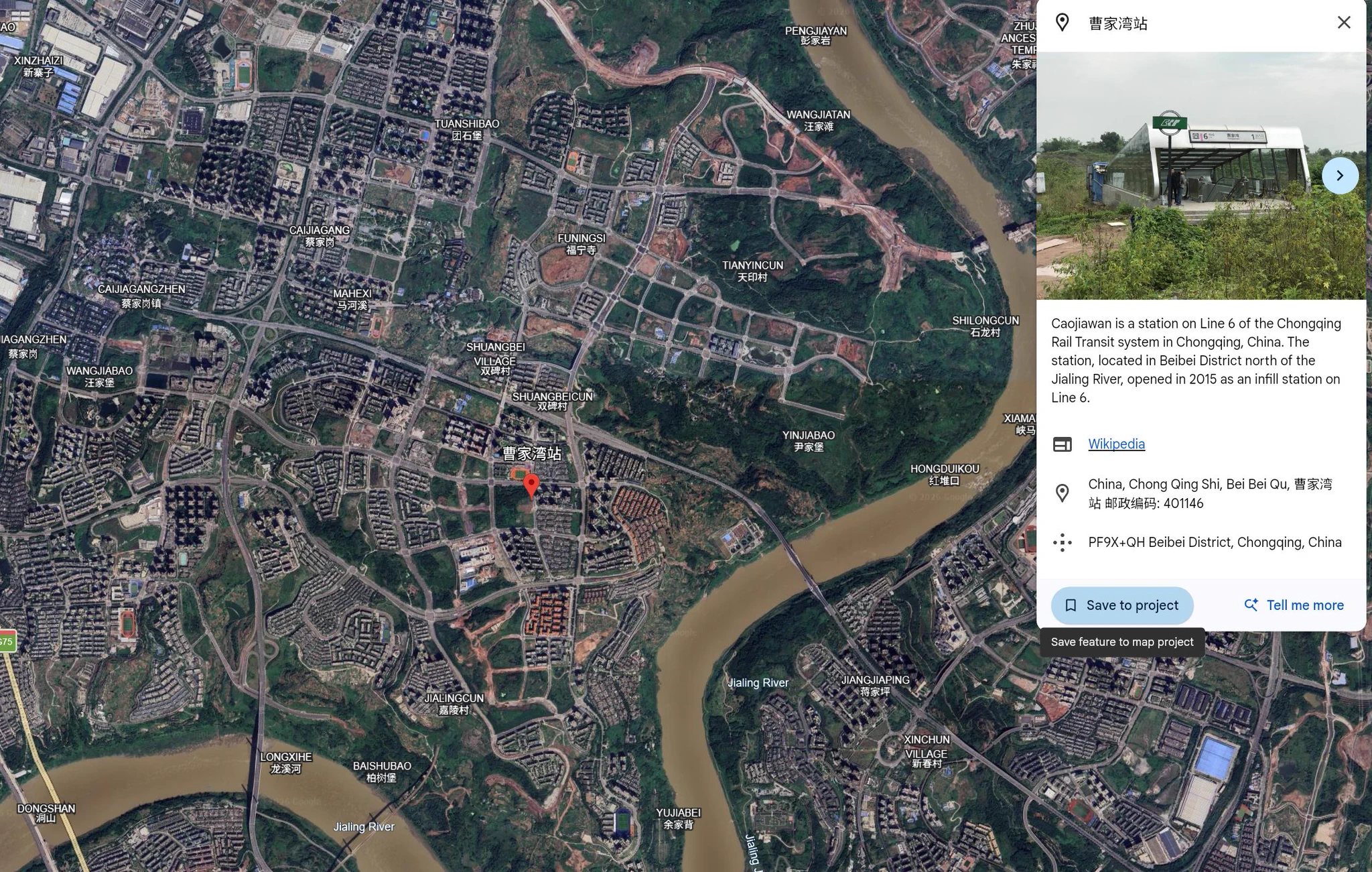The image size is (1372, 872).
Task: Open the Caojiawan station entrance photo
Action: coord(1200,176)
